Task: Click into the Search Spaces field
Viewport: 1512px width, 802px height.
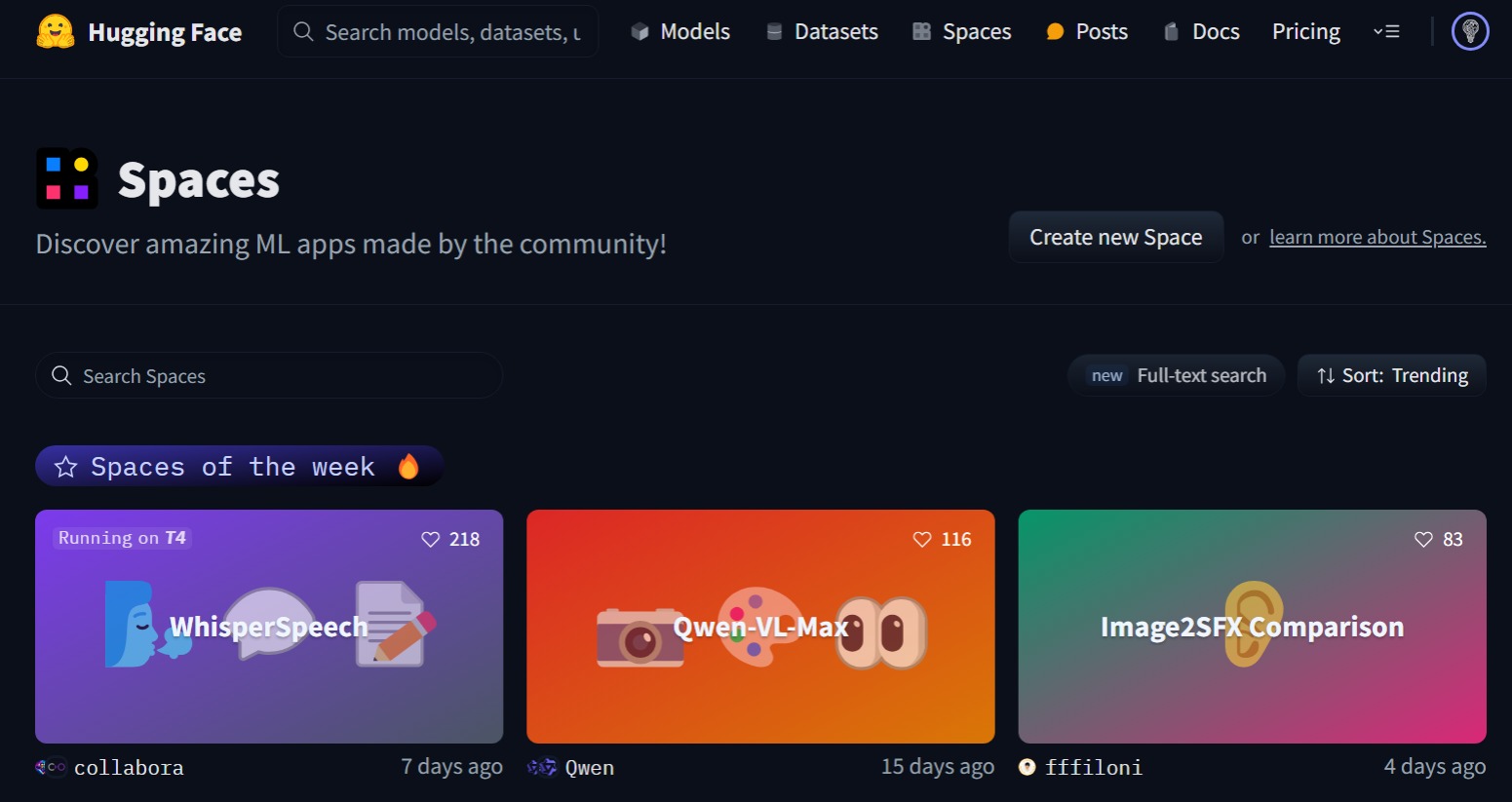Action: click(x=269, y=375)
